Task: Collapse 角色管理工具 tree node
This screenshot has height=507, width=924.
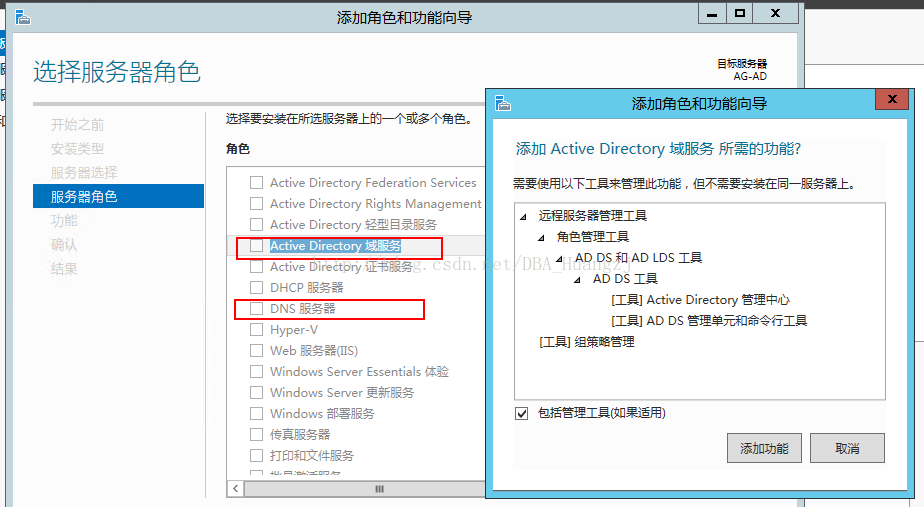Action: (541, 238)
